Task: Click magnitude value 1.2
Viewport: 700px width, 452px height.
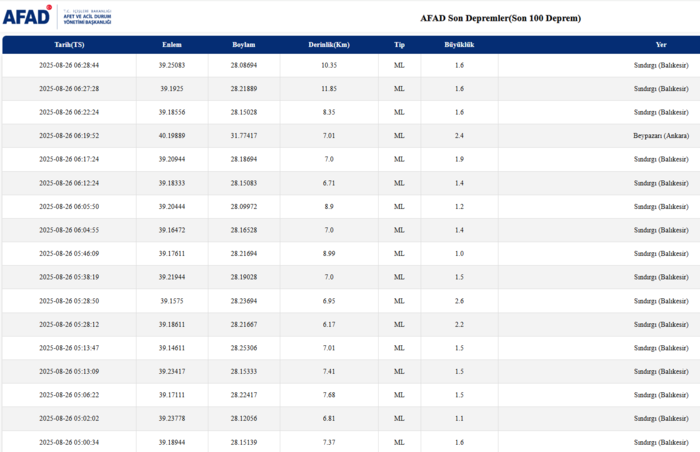Action: 459,207
